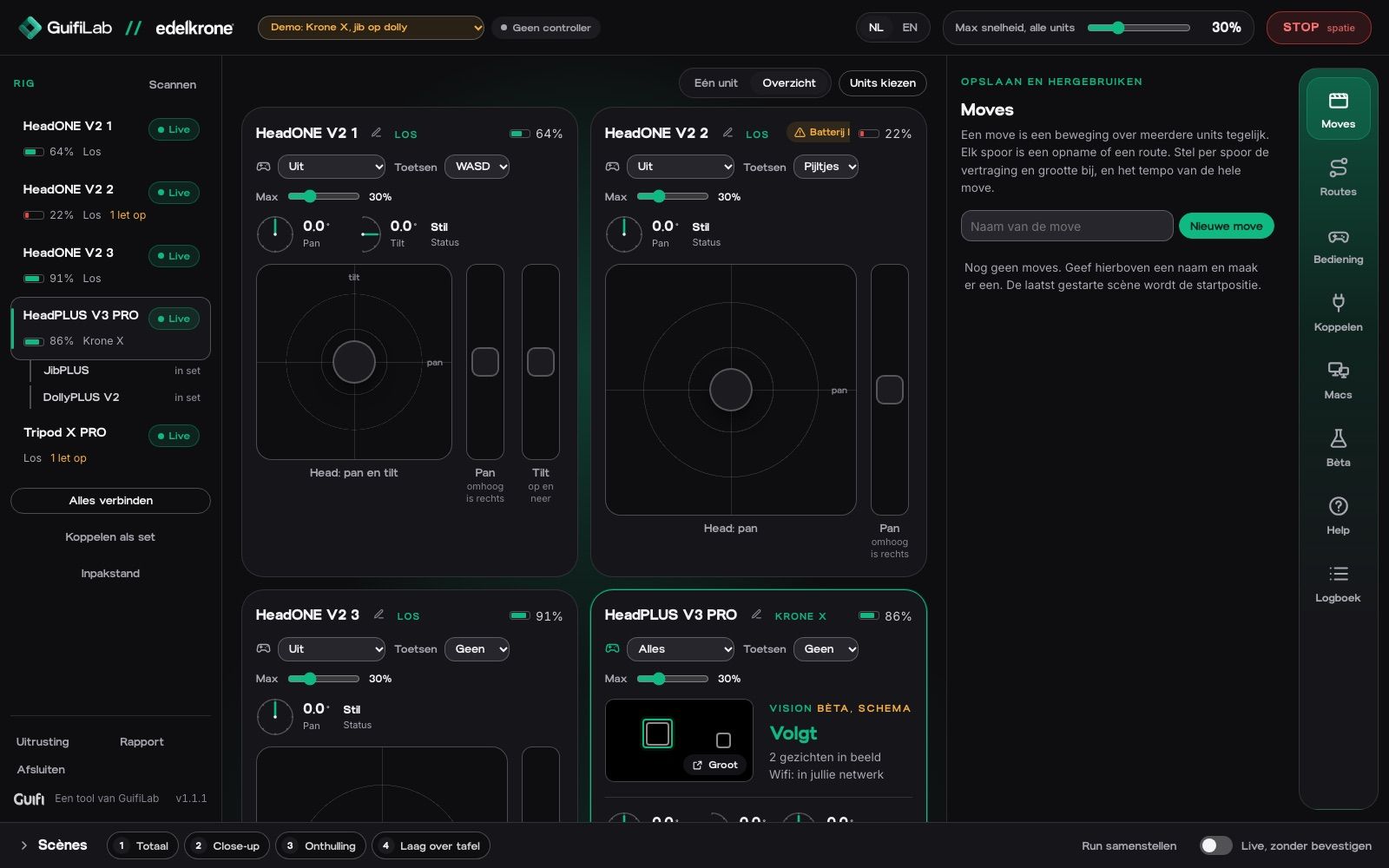Expand the Scènes bar chevron
Screen dimensions: 1389x868
coord(23,845)
